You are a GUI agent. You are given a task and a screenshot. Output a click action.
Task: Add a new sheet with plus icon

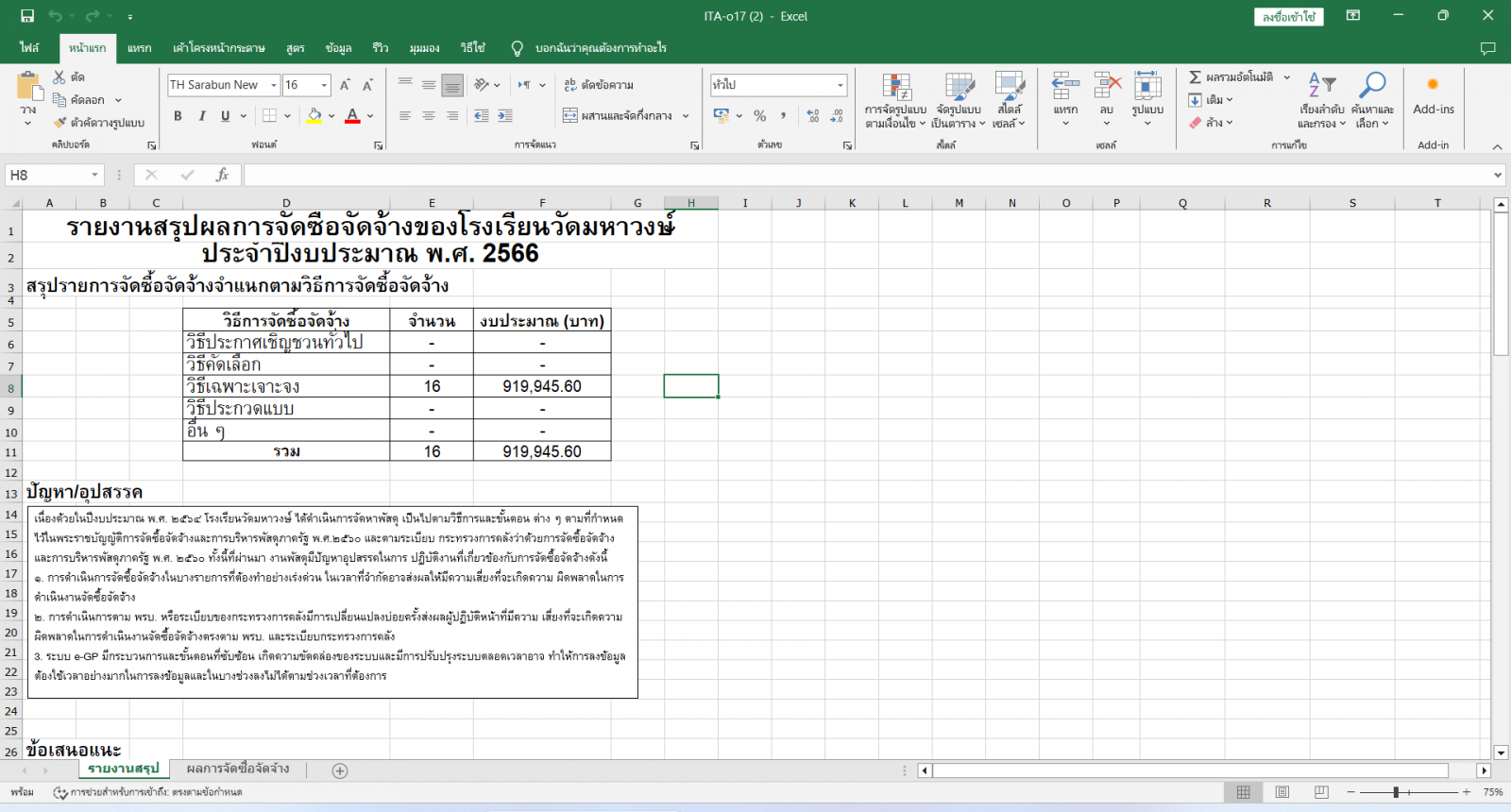coord(340,770)
